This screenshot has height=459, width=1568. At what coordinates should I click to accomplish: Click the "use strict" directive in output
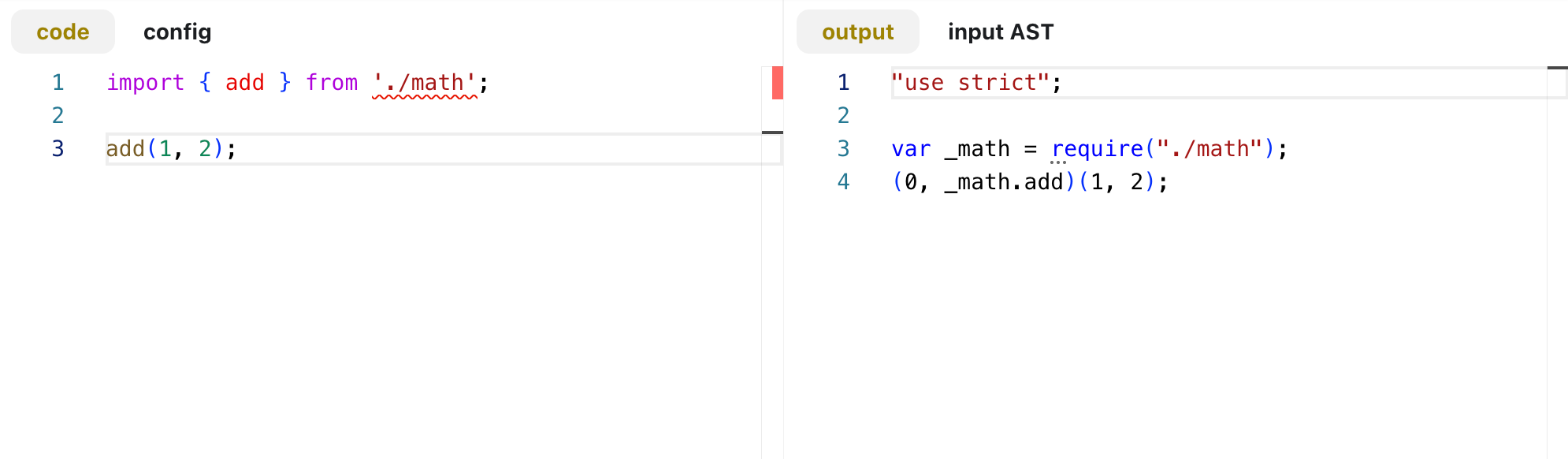click(970, 83)
